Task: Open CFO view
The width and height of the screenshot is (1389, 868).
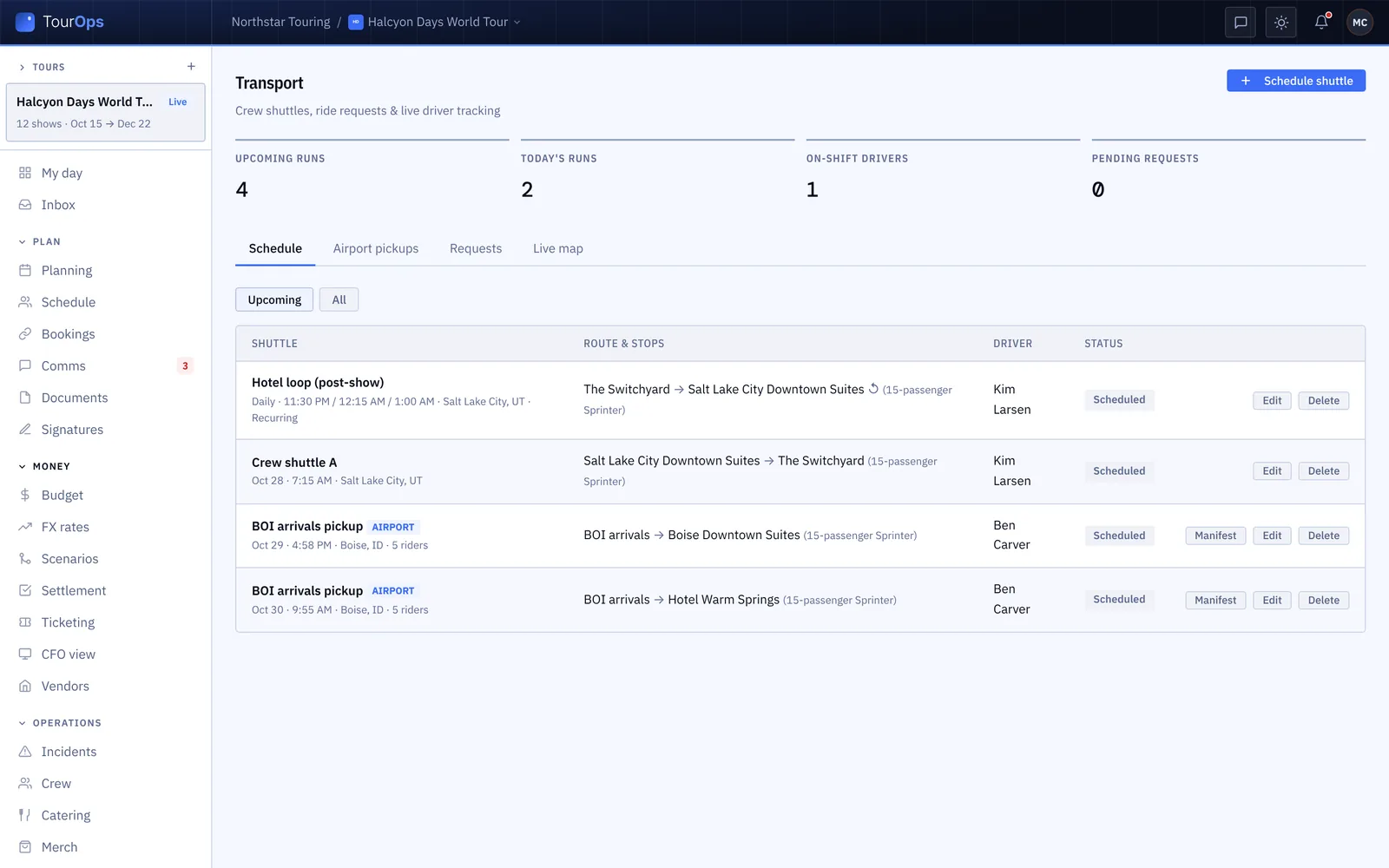Action: (105, 654)
